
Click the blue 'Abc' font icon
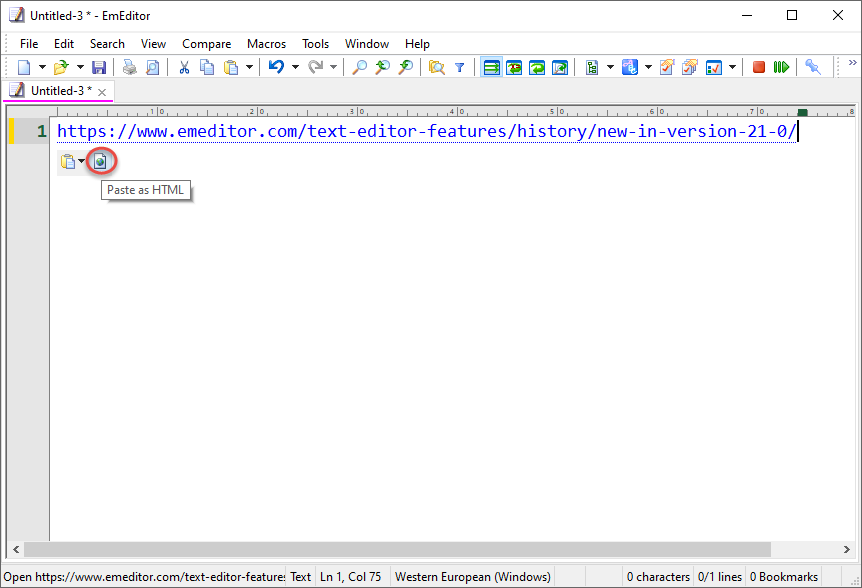click(630, 67)
